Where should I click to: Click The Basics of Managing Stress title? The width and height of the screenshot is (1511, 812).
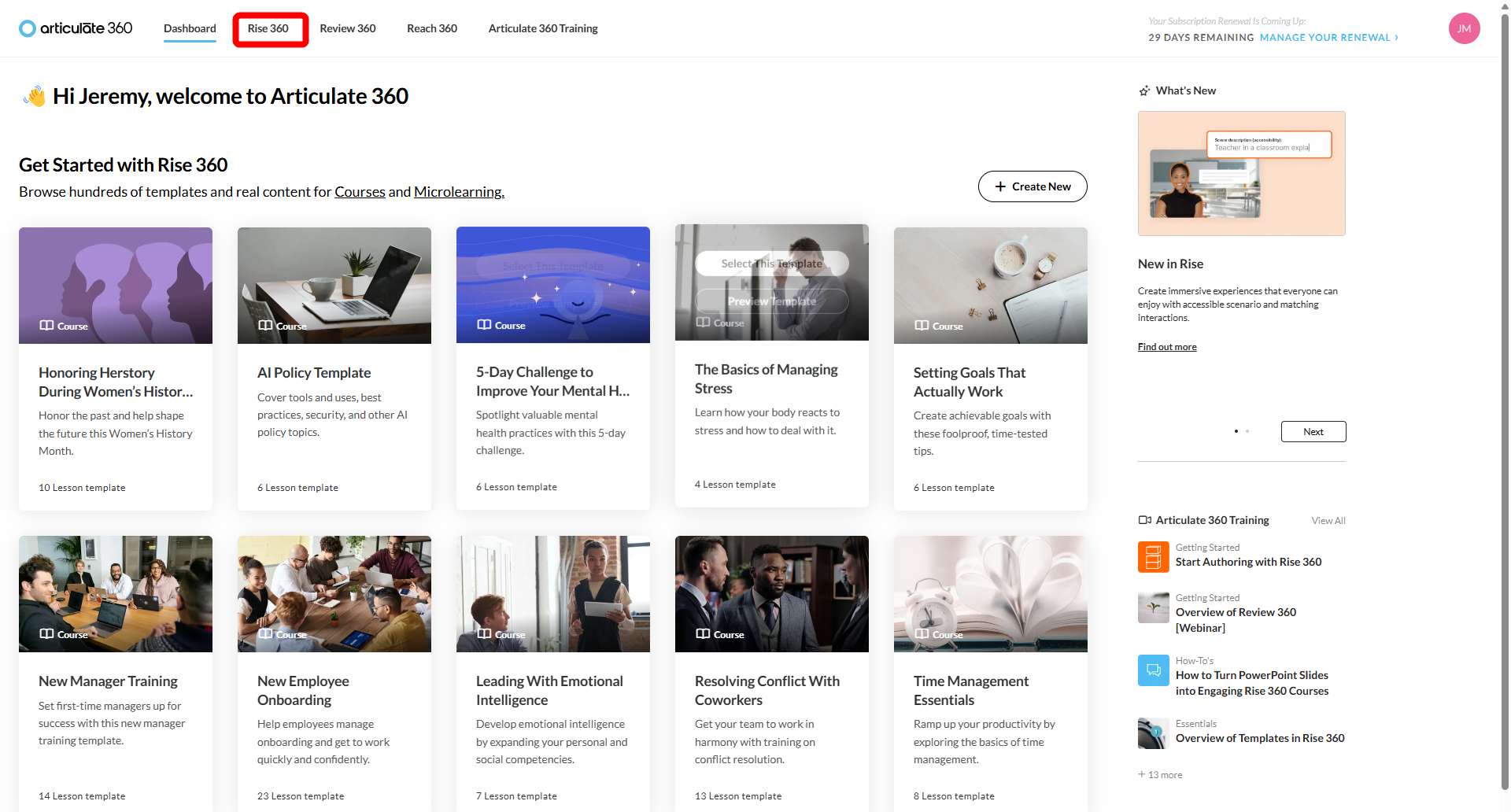pos(767,379)
